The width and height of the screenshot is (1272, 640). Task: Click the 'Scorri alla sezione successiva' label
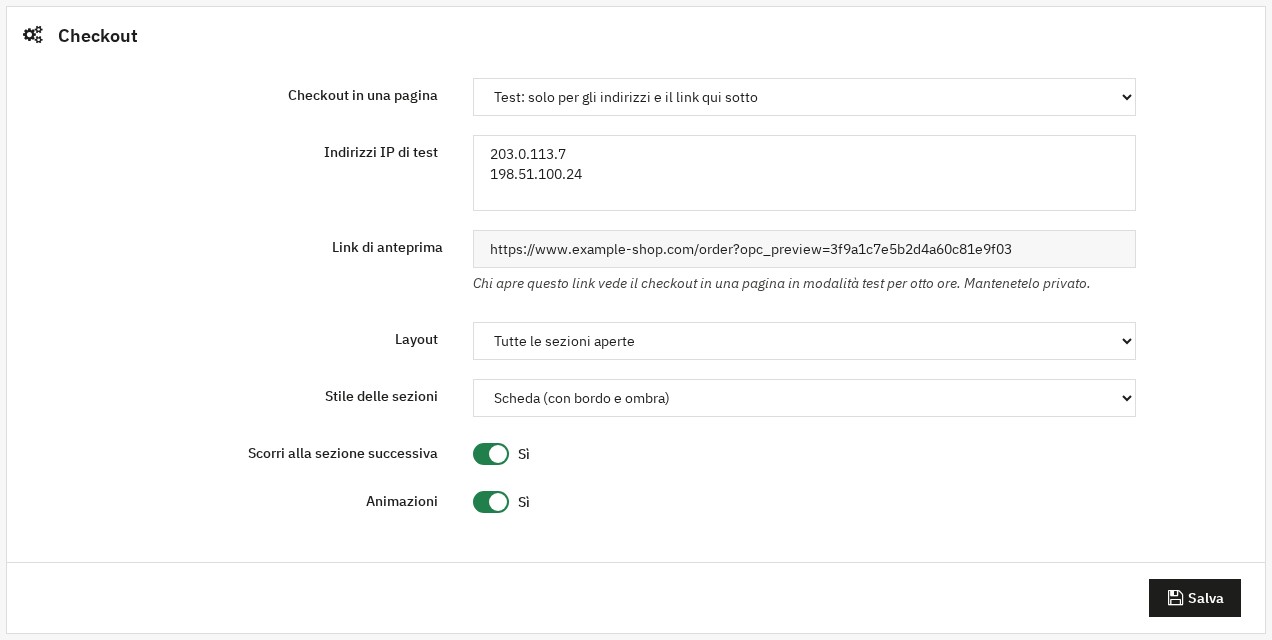[343, 454]
